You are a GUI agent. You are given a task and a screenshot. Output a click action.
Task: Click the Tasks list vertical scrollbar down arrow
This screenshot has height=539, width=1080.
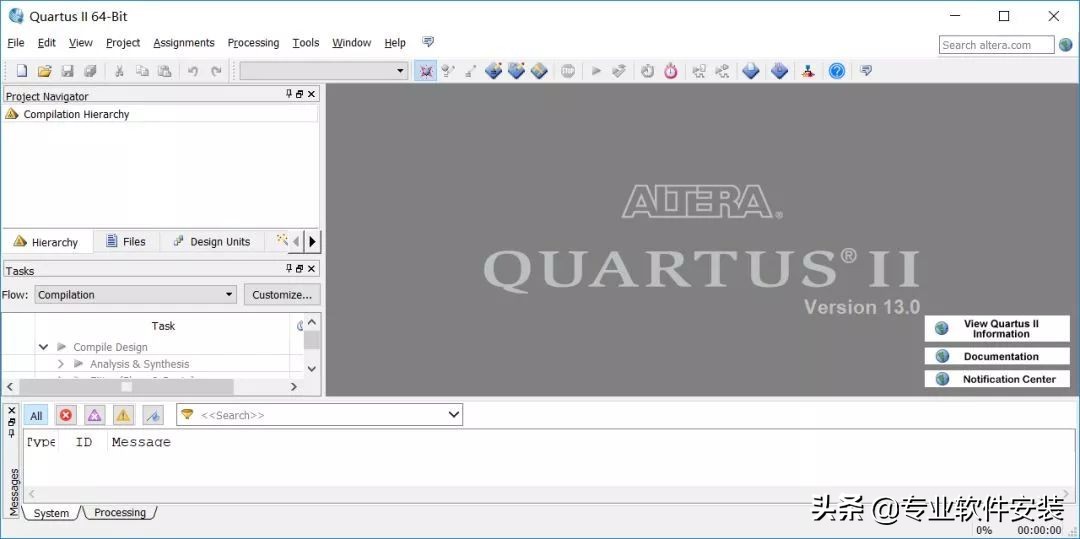point(311,369)
